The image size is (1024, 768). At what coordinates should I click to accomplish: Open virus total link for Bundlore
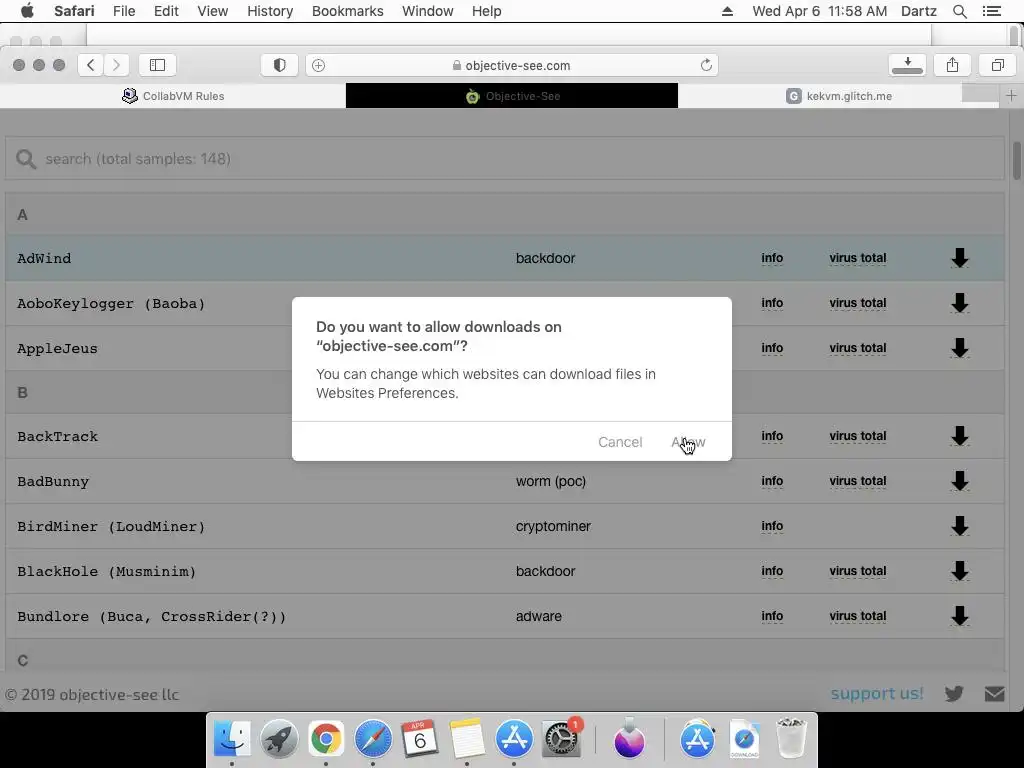pos(857,616)
